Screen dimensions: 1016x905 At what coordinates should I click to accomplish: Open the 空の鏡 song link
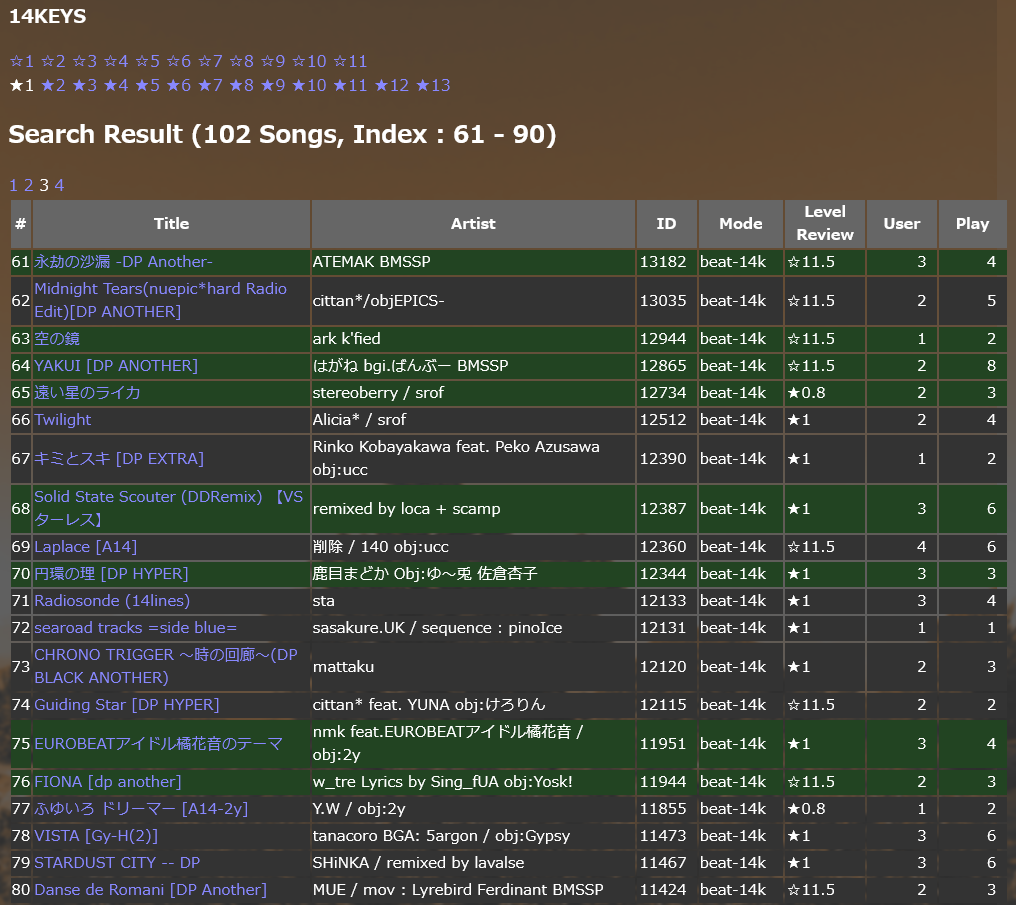tap(57, 338)
